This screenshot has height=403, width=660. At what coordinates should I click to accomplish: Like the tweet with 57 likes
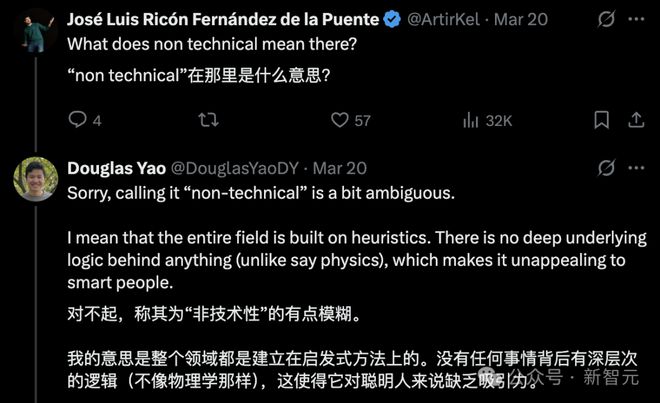point(340,120)
